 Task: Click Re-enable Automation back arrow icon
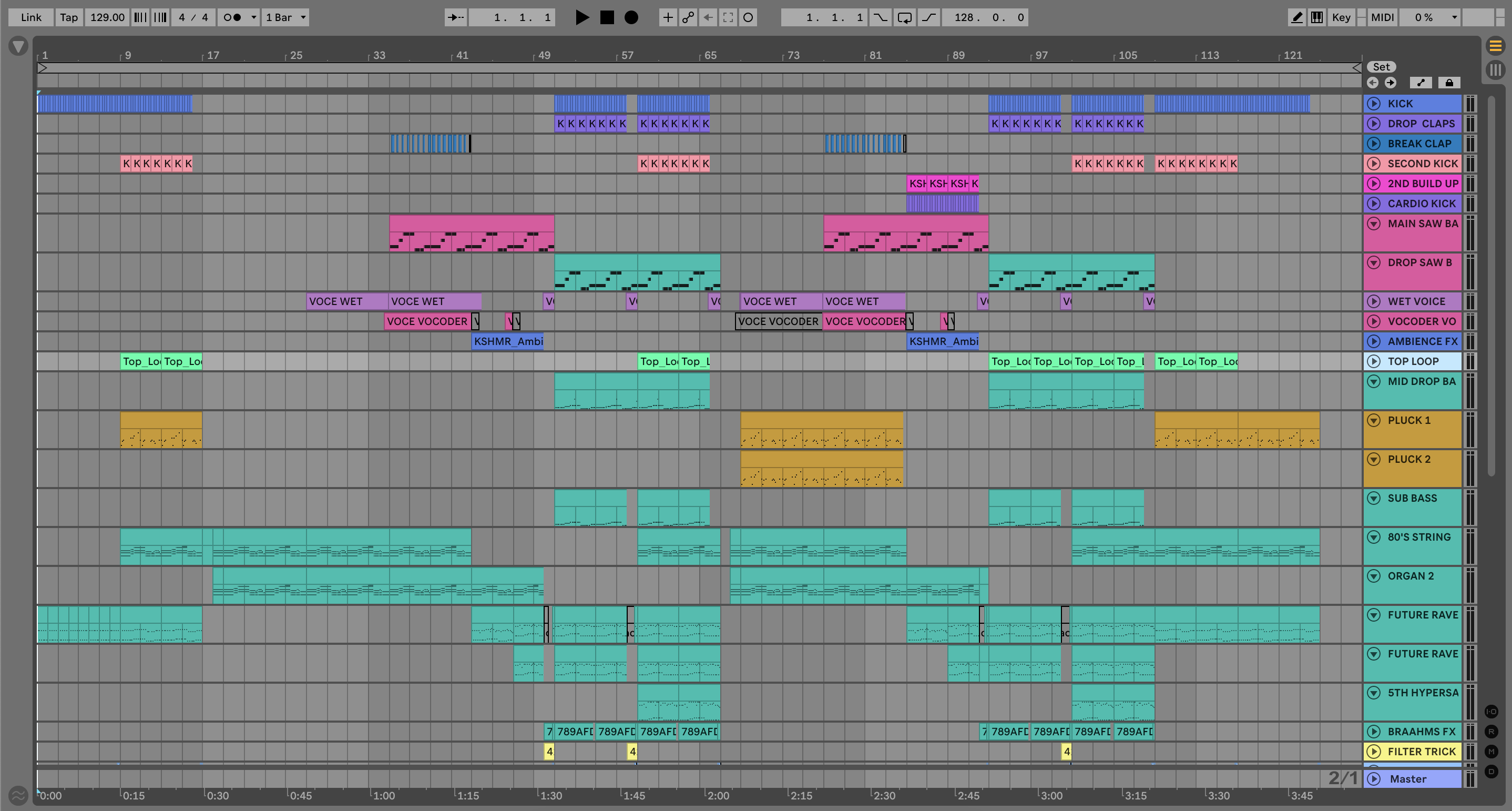pos(708,17)
